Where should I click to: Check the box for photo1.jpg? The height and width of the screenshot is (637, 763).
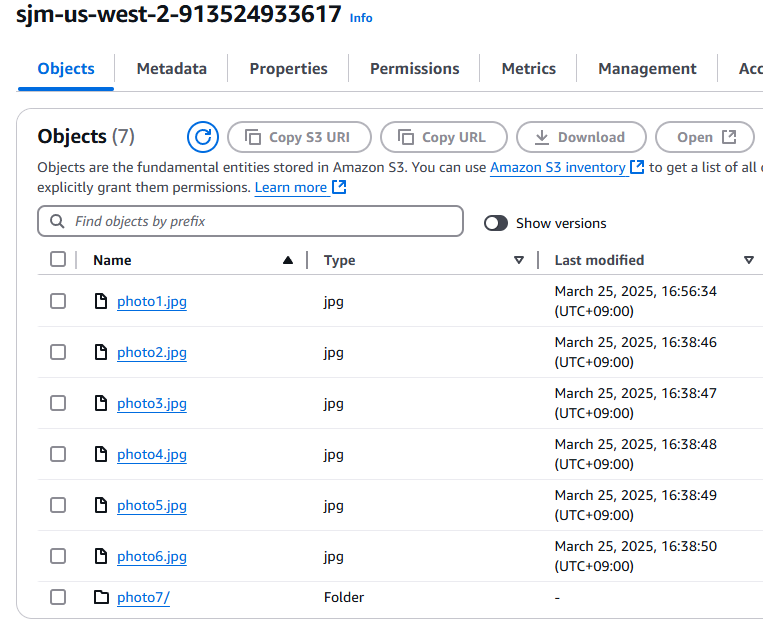pyautogui.click(x=58, y=301)
